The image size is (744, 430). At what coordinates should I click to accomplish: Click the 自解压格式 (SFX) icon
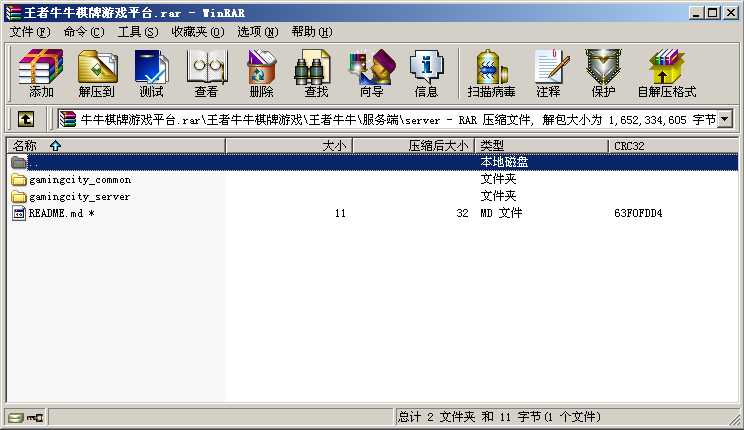(667, 73)
